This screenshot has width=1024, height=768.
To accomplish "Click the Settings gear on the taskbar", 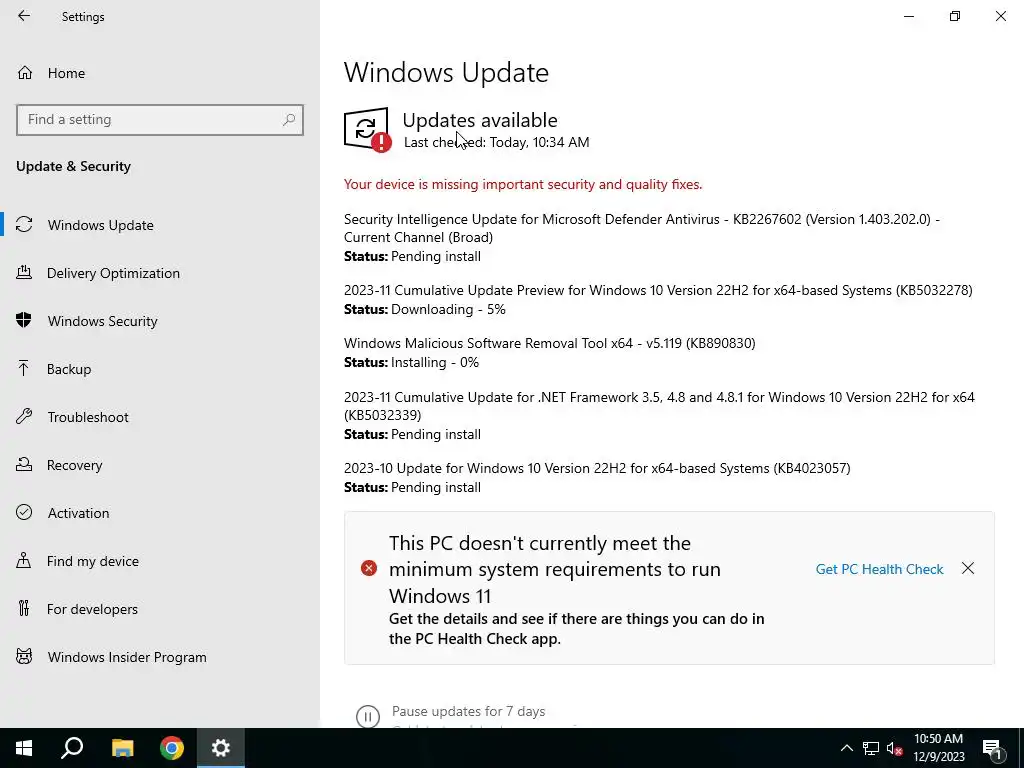I will click(x=221, y=748).
